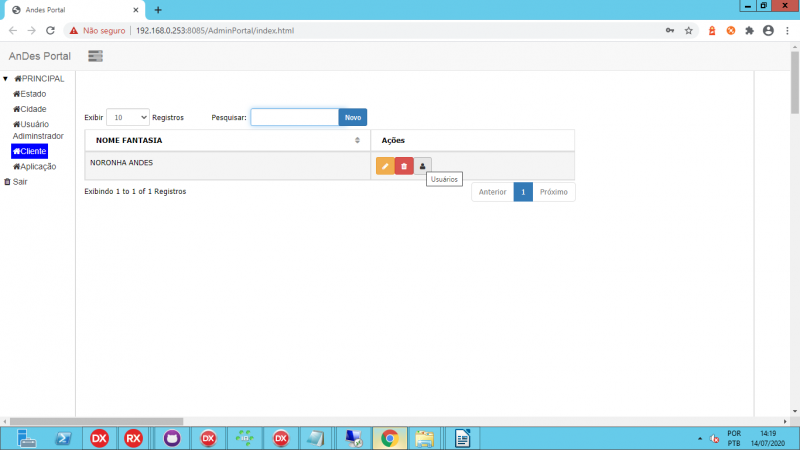Open Aplicação in the sidebar menu
The image size is (800, 450).
[35, 167]
